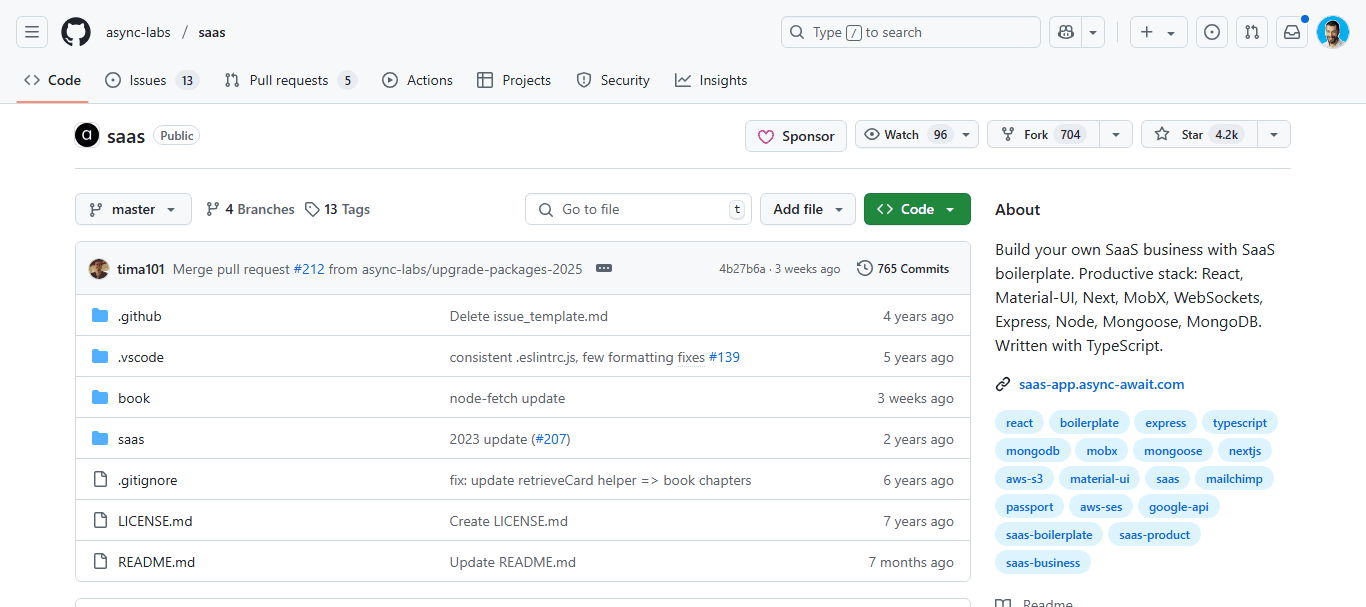The height and width of the screenshot is (607, 1366).
Task: Select the nextjs topic tag
Action: click(1245, 451)
